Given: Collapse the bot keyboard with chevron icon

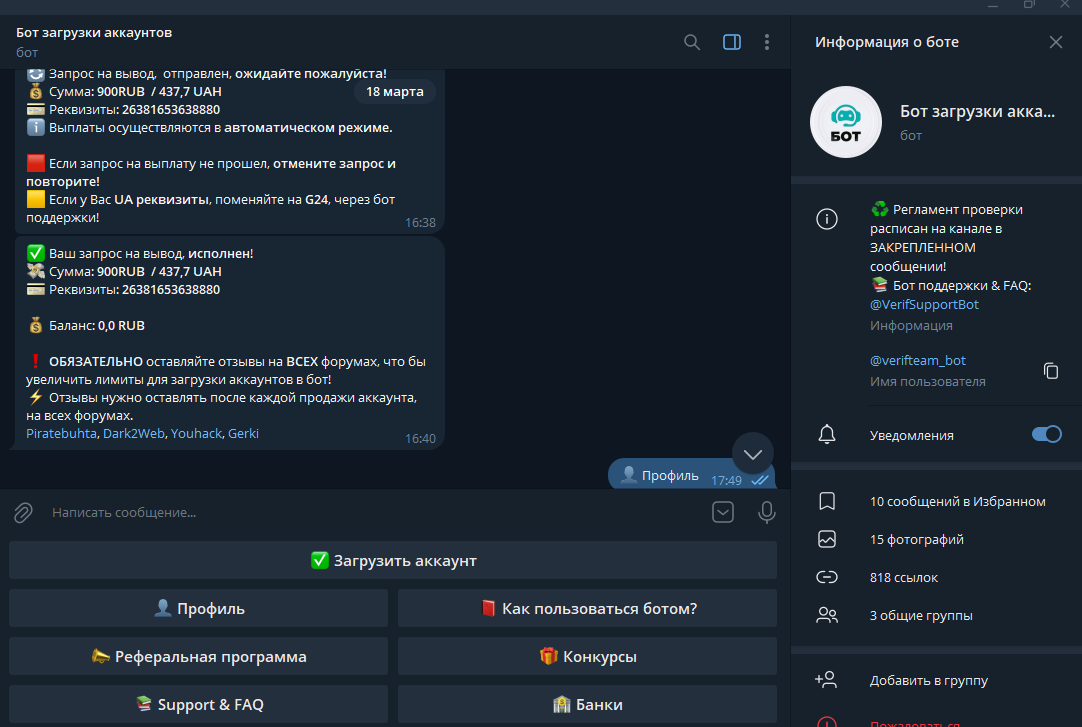Looking at the screenshot, I should pyautogui.click(x=723, y=513).
